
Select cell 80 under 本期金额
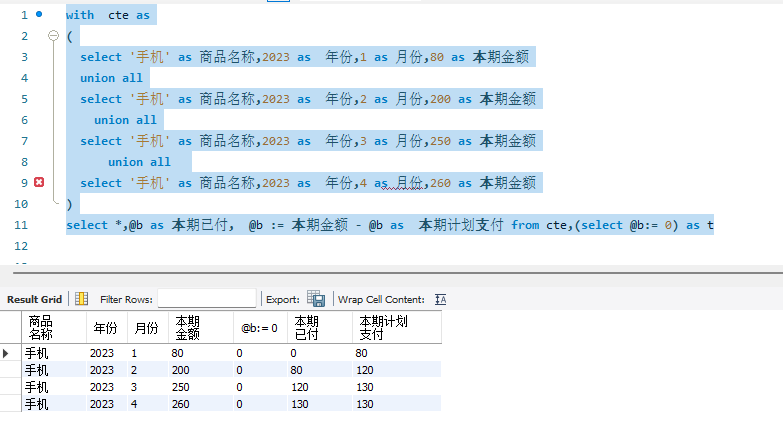[201, 353]
